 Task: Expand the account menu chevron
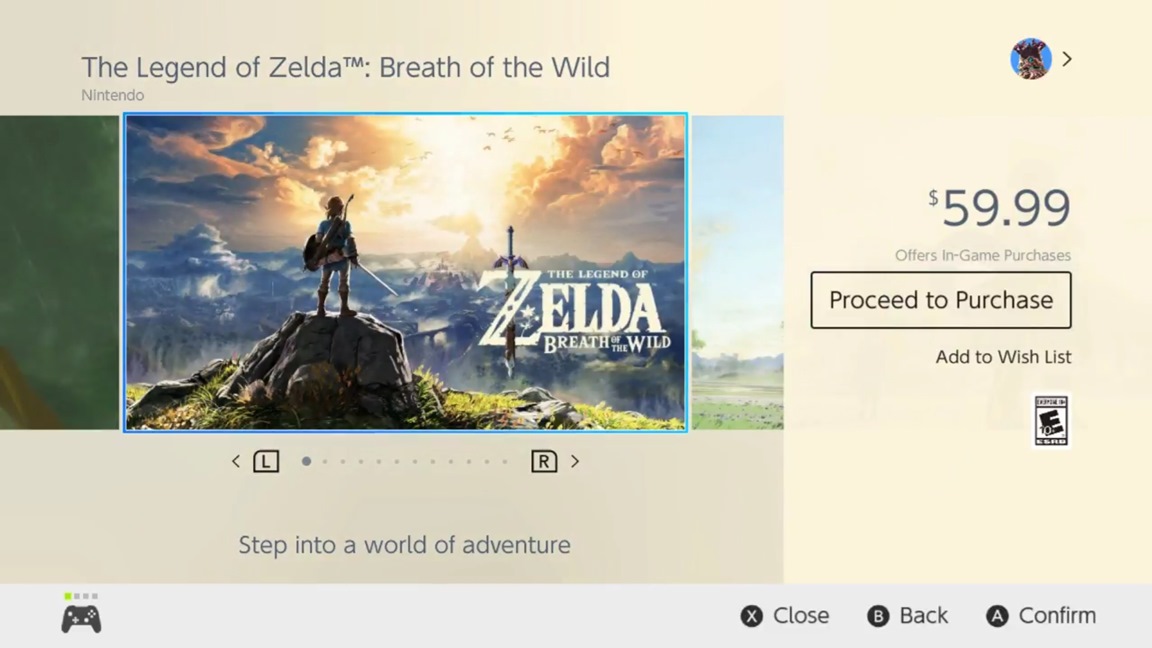click(x=1067, y=59)
